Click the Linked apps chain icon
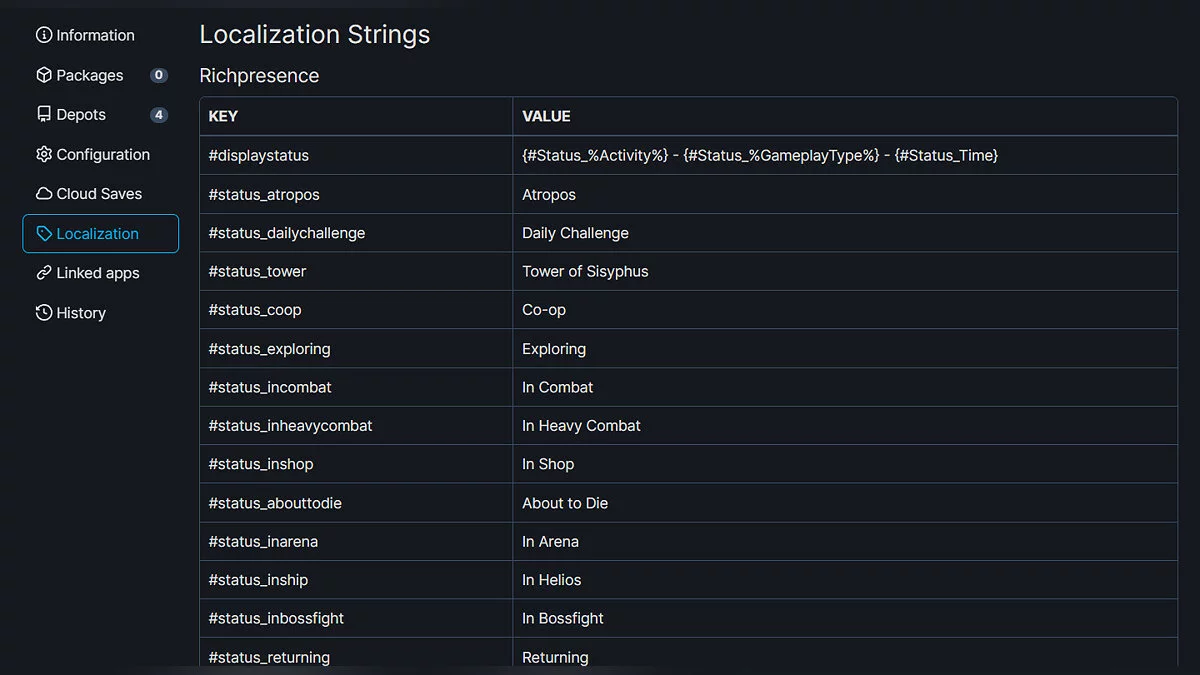 [x=44, y=273]
